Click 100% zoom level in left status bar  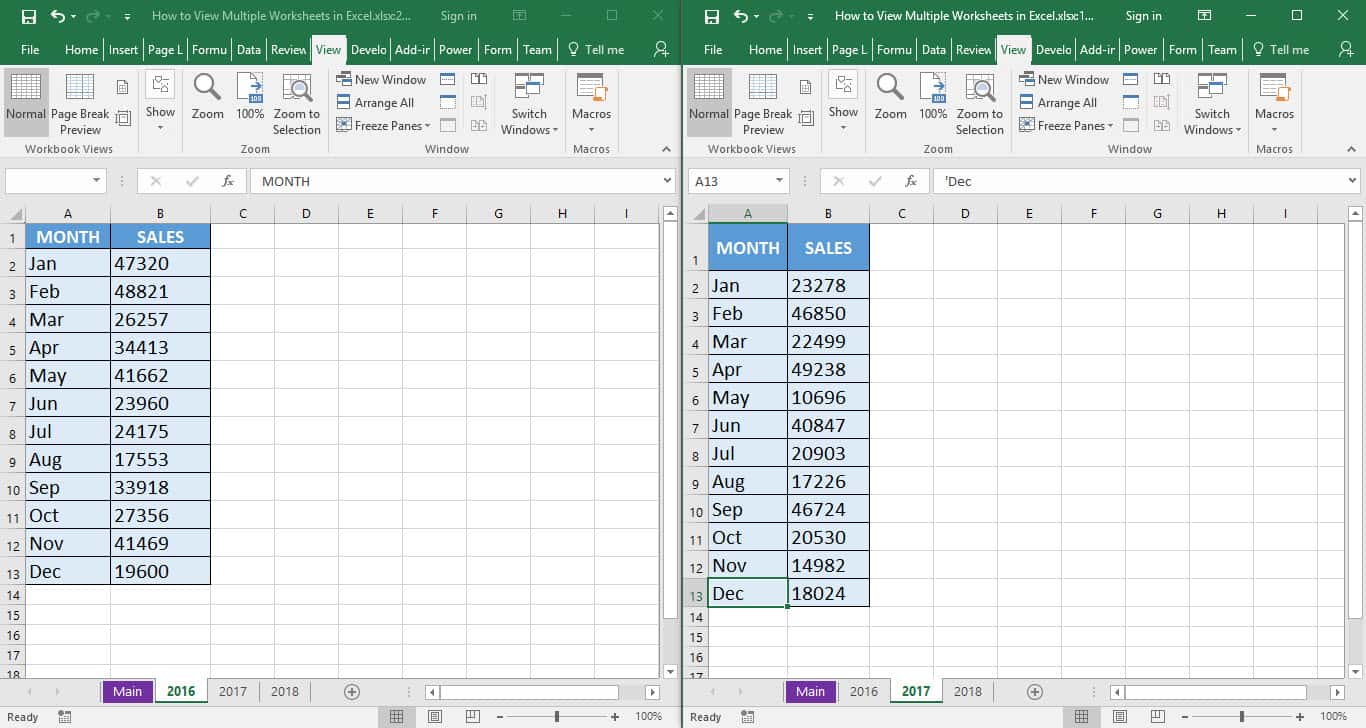click(x=649, y=717)
